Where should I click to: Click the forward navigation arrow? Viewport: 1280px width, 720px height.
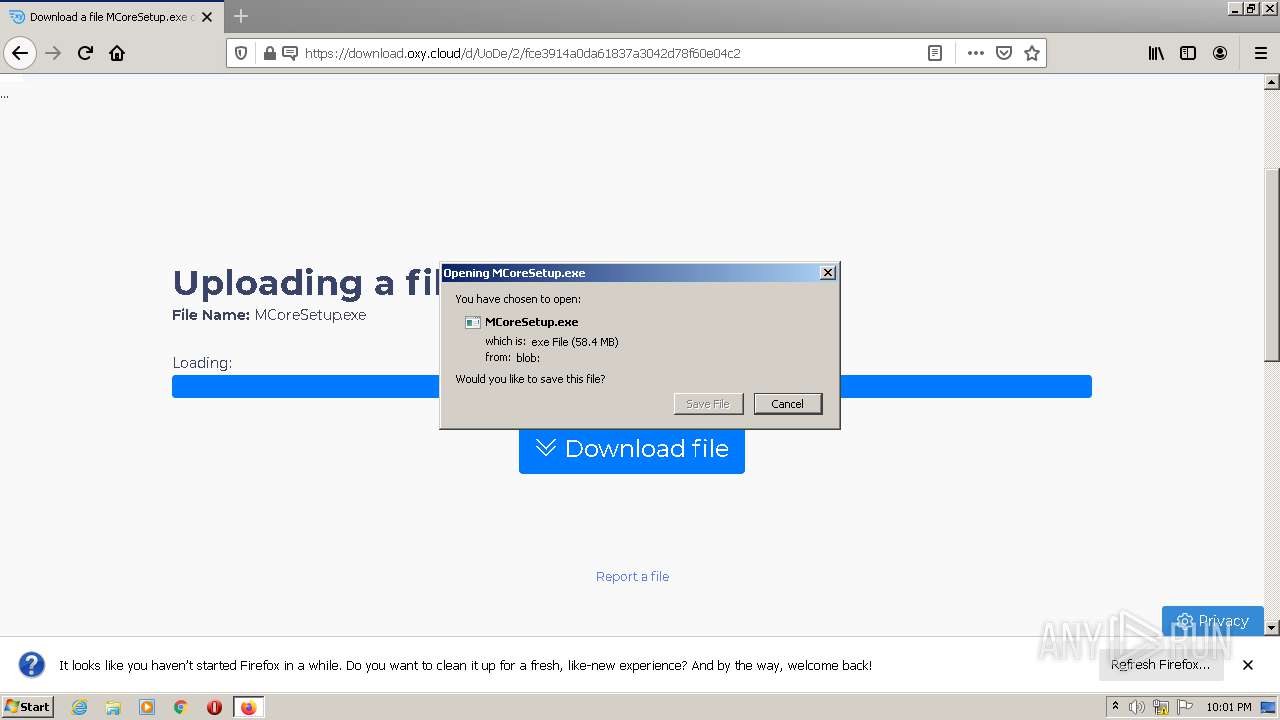pyautogui.click(x=54, y=53)
